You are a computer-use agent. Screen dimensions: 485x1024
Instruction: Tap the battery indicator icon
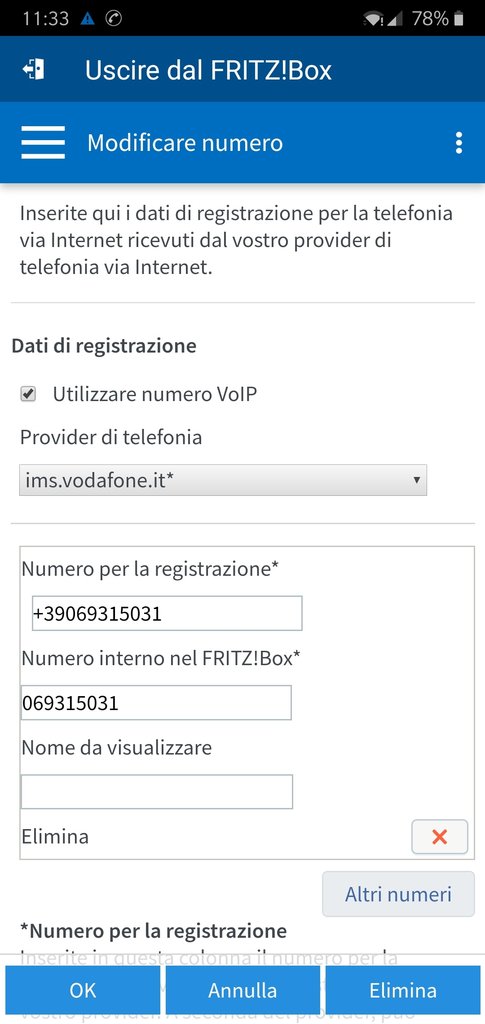click(458, 19)
